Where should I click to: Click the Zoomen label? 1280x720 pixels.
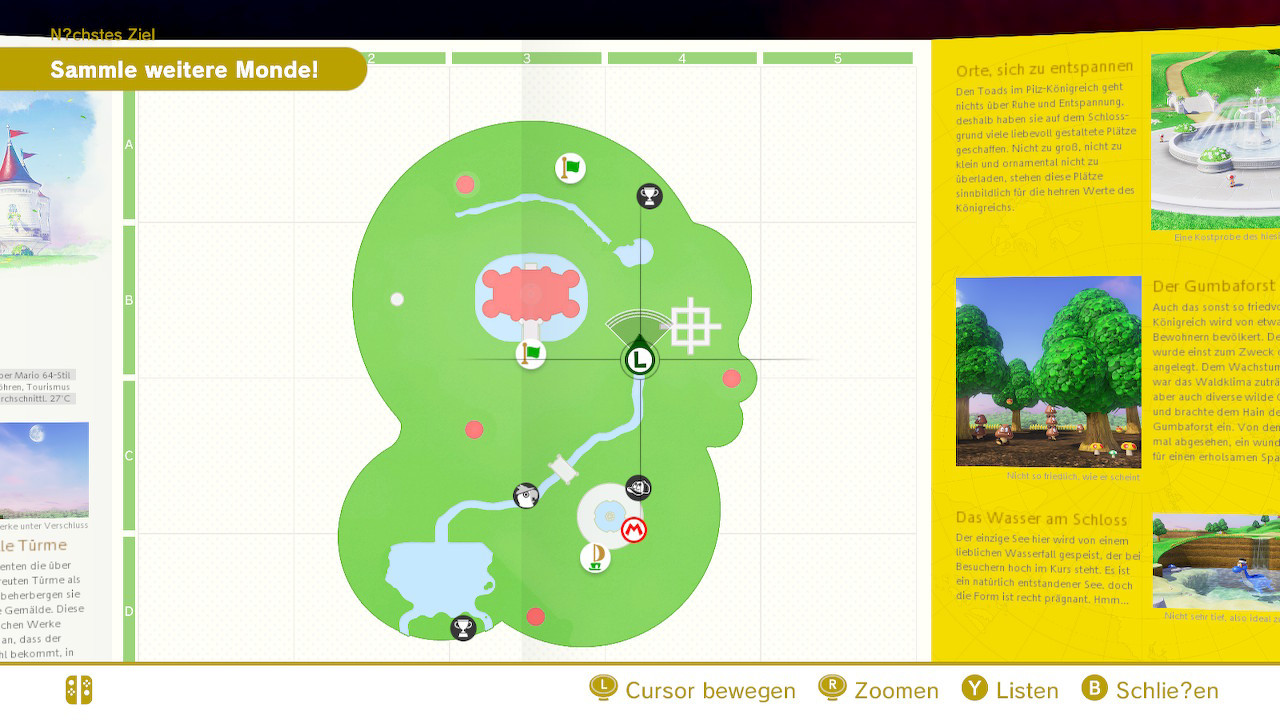click(x=896, y=691)
